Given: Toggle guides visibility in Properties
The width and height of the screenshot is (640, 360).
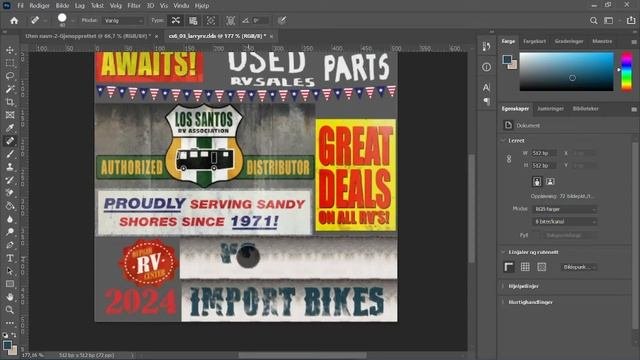Looking at the screenshot, I should pyautogui.click(x=542, y=267).
